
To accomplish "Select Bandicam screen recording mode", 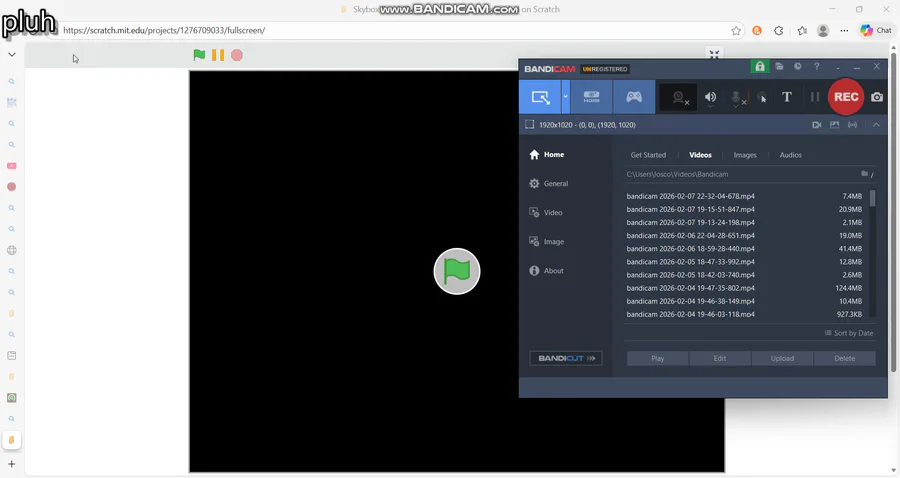I will pos(540,97).
